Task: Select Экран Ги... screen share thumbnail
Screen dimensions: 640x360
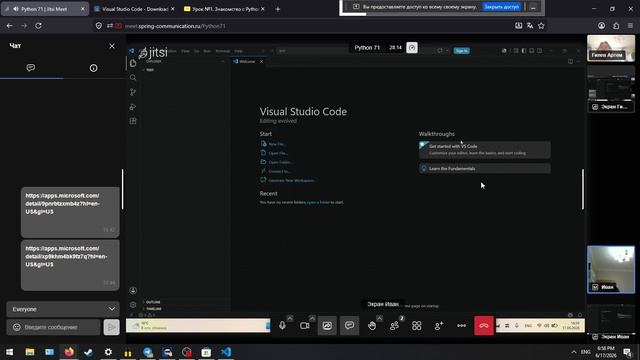Action: pyautogui.click(x=611, y=90)
